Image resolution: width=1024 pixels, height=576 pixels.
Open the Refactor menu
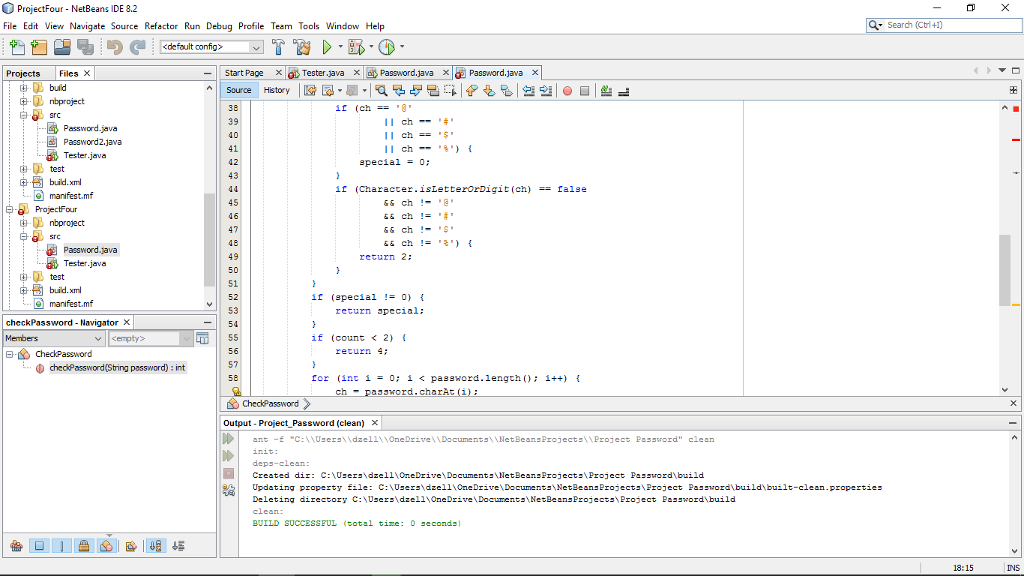pos(160,26)
